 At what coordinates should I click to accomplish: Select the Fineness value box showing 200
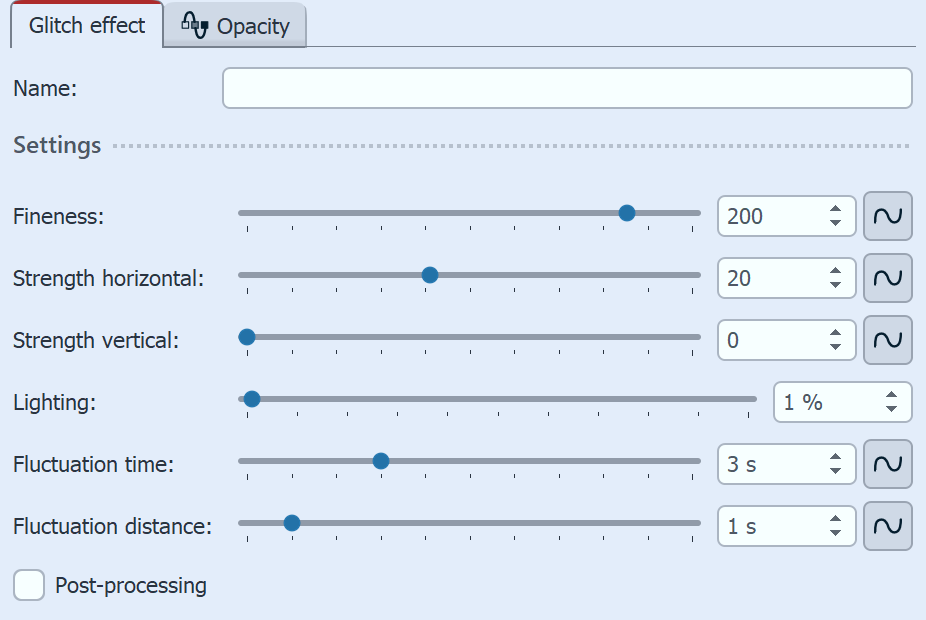pos(770,216)
